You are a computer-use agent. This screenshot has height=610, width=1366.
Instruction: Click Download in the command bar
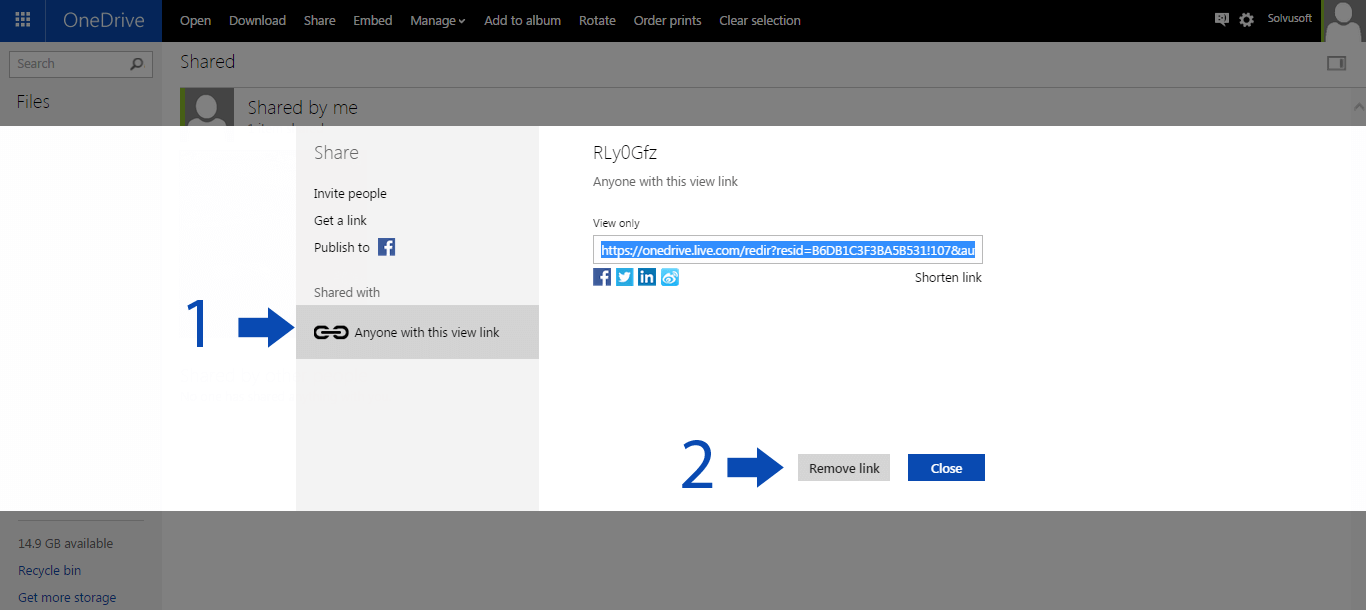(257, 20)
